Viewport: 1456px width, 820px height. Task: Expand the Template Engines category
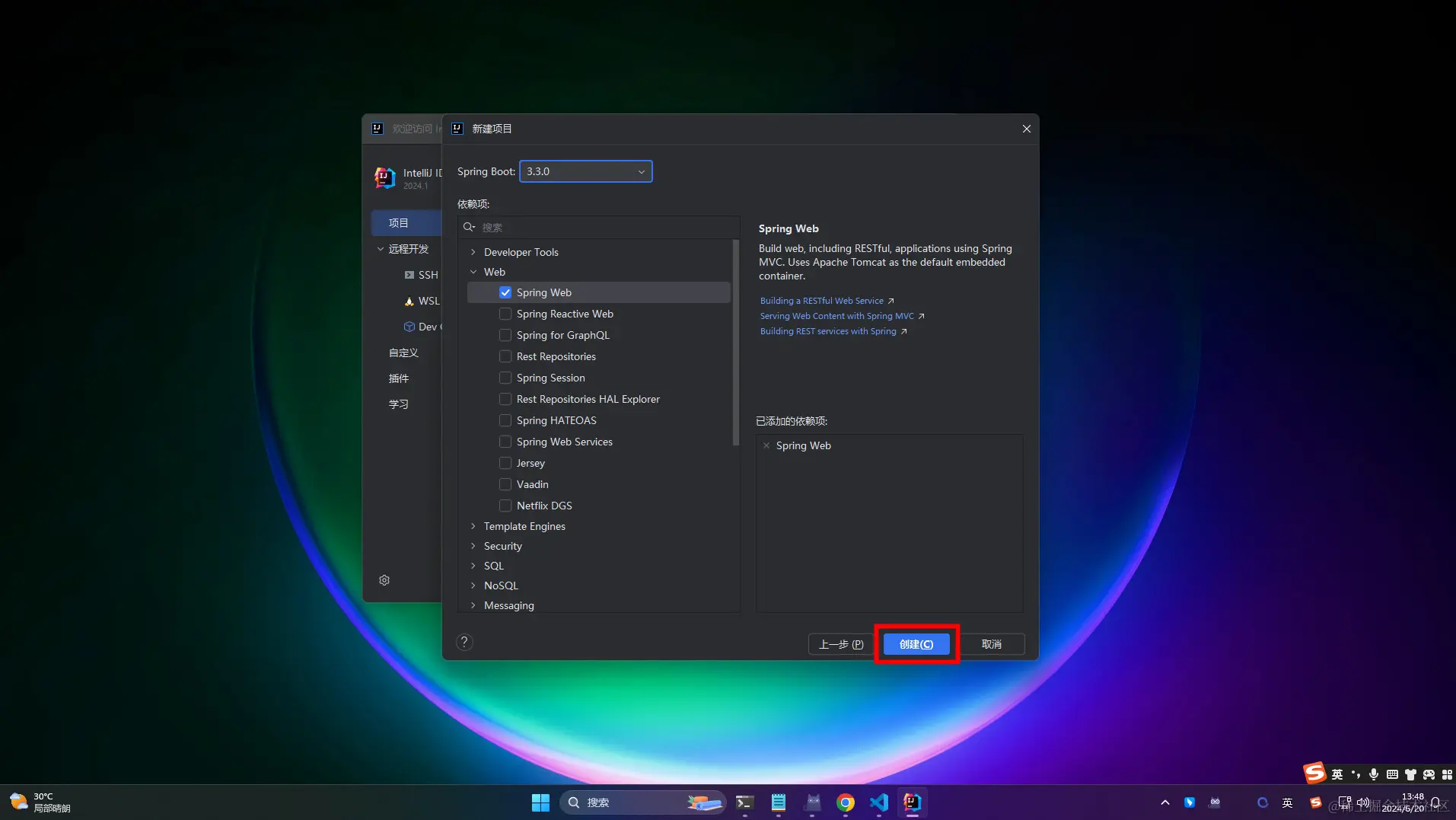click(473, 526)
